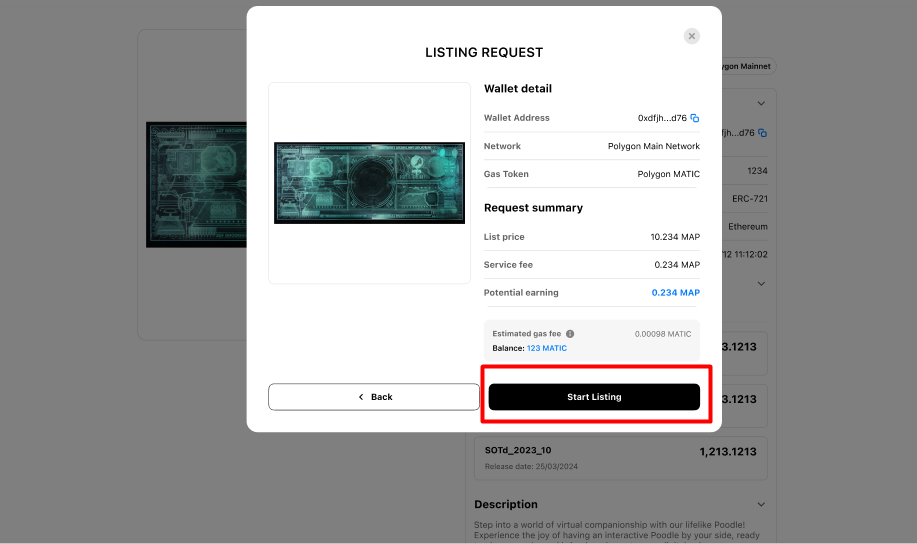917x544 pixels.
Task: Close the Listing Request dialog
Action: point(691,36)
